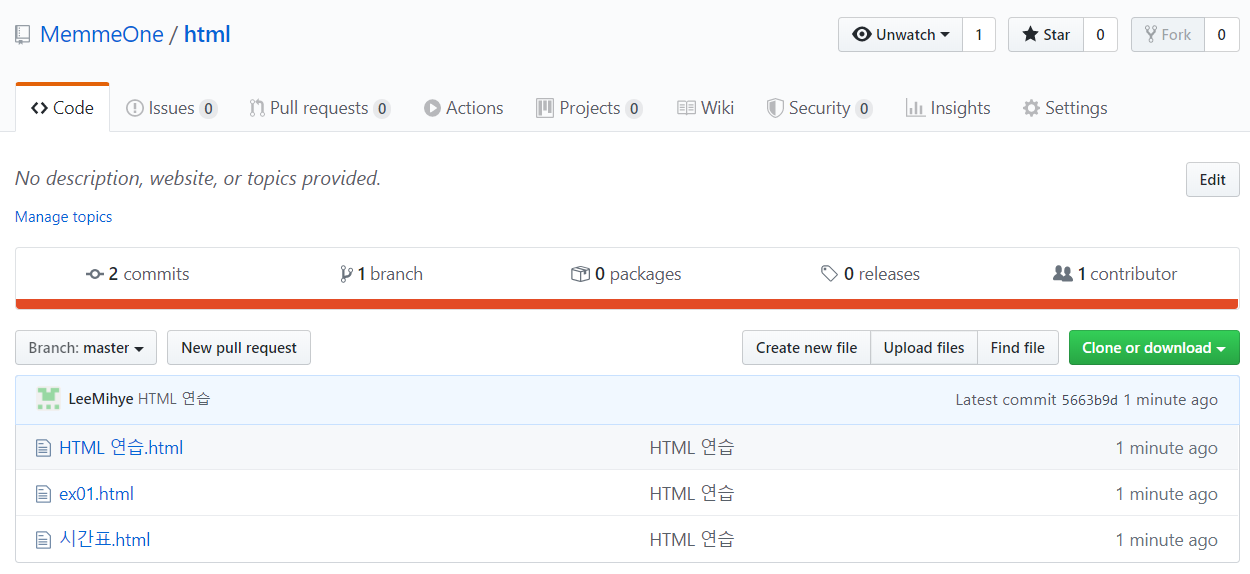
Task: Click the Fork button
Action: click(x=1168, y=35)
